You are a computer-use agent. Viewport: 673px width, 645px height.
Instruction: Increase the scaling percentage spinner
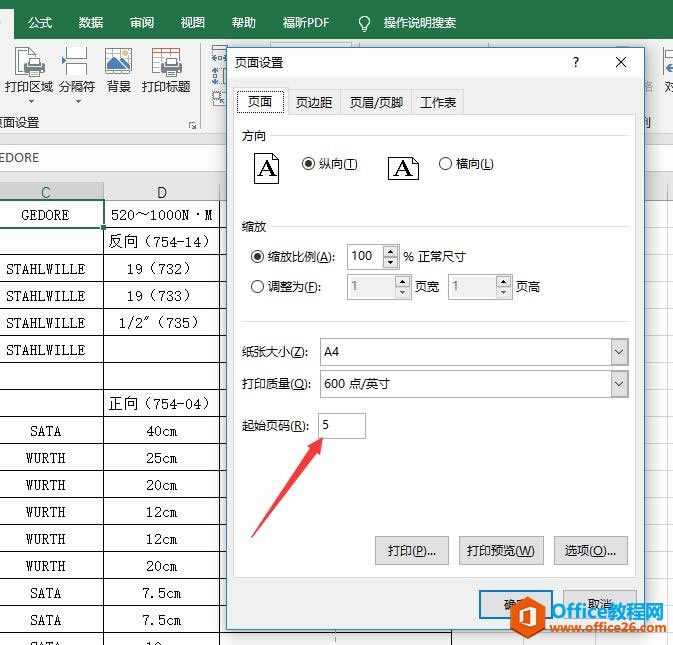[x=390, y=251]
